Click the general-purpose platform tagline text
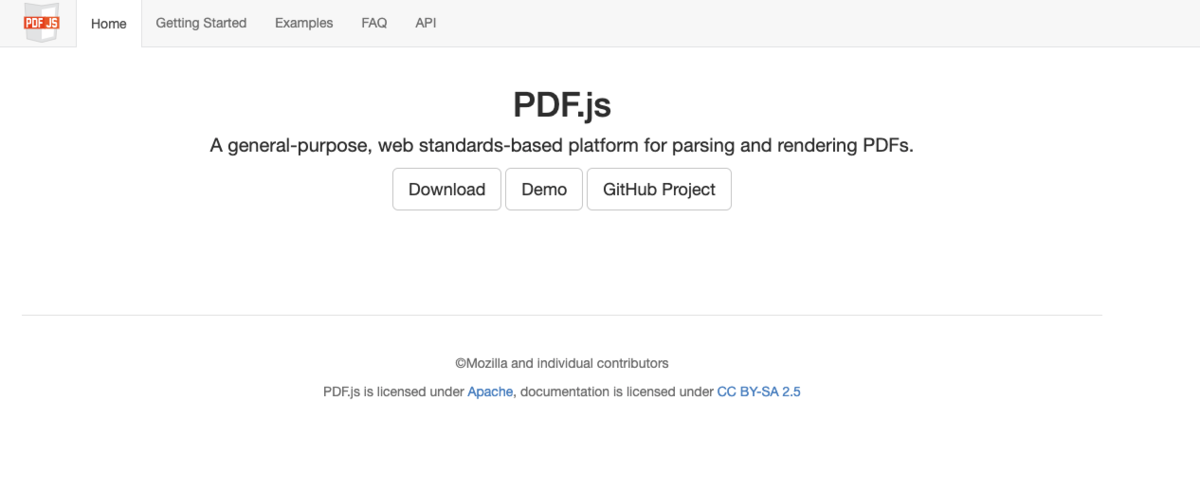The width and height of the screenshot is (1200, 492). [x=562, y=145]
